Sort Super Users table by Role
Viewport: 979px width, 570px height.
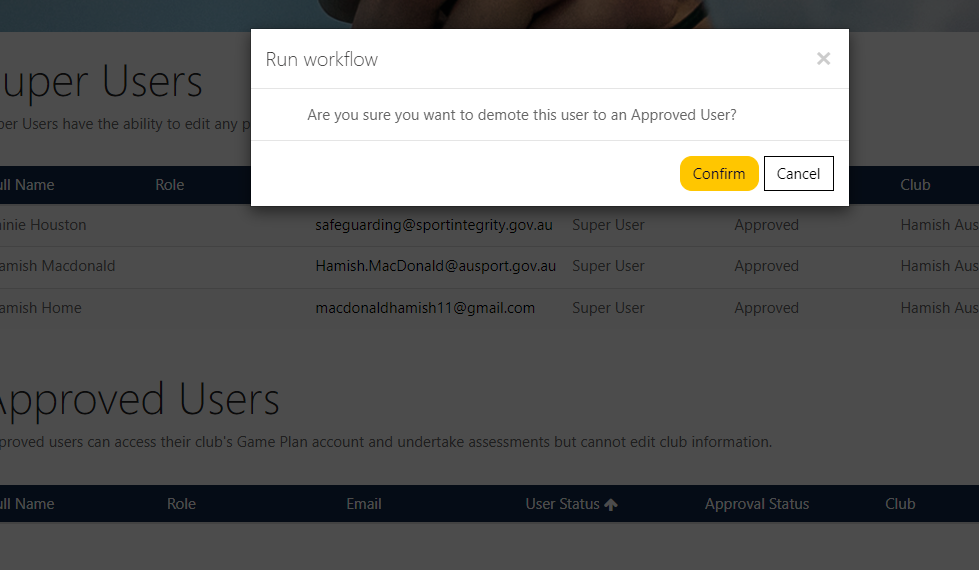170,185
